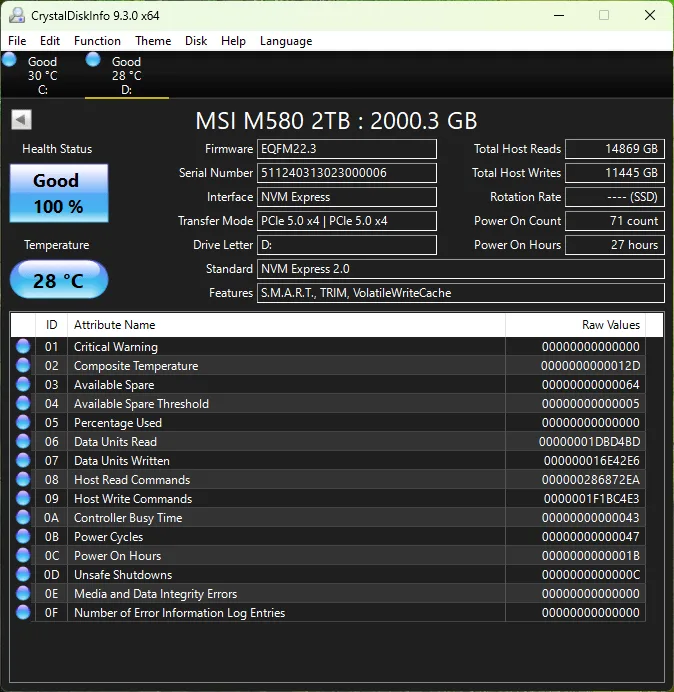Click status orb for Critical Warning row
The height and width of the screenshot is (692, 674).
coord(23,346)
